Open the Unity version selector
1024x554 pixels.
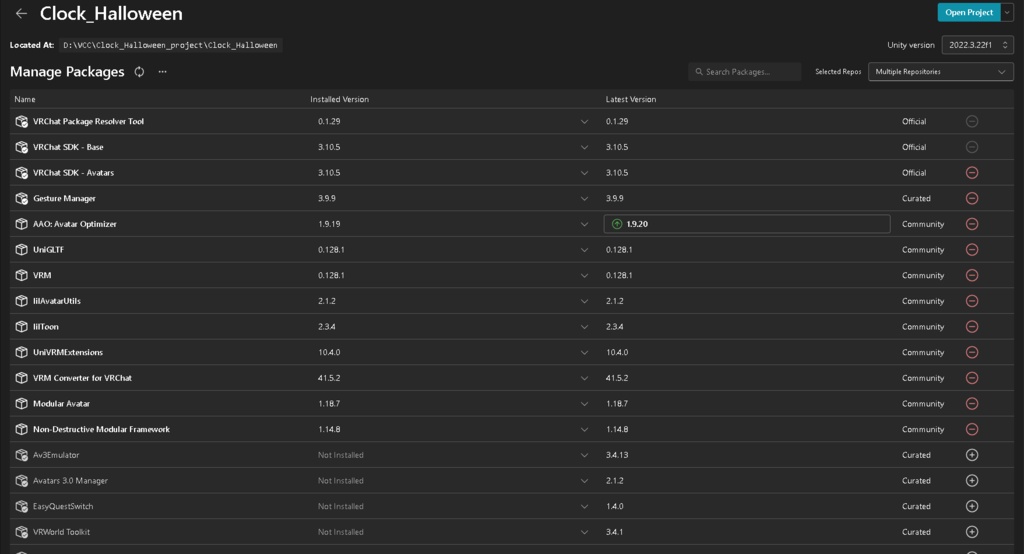pyautogui.click(x=978, y=45)
